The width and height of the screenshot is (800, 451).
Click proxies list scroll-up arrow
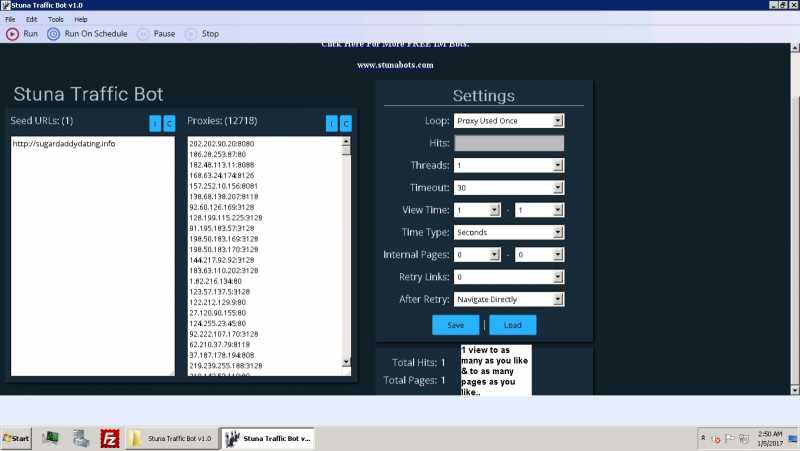[x=346, y=141]
